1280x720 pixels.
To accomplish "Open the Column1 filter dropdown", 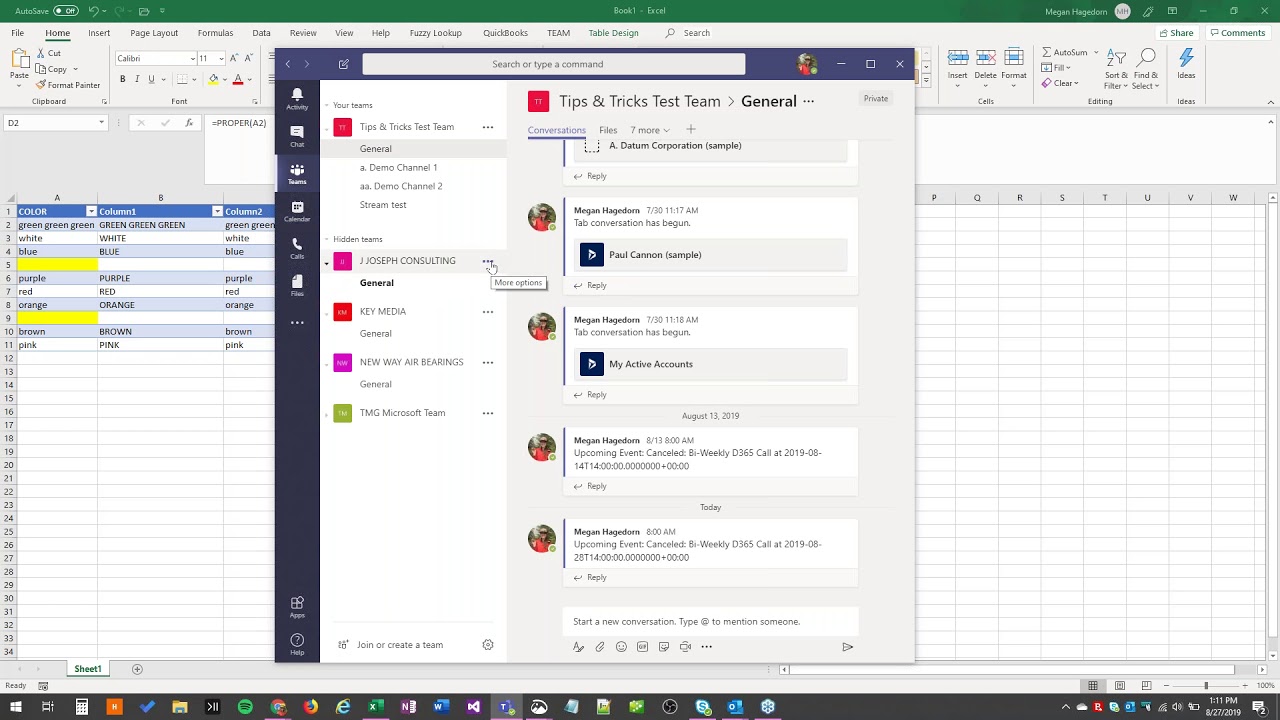I will (x=217, y=212).
